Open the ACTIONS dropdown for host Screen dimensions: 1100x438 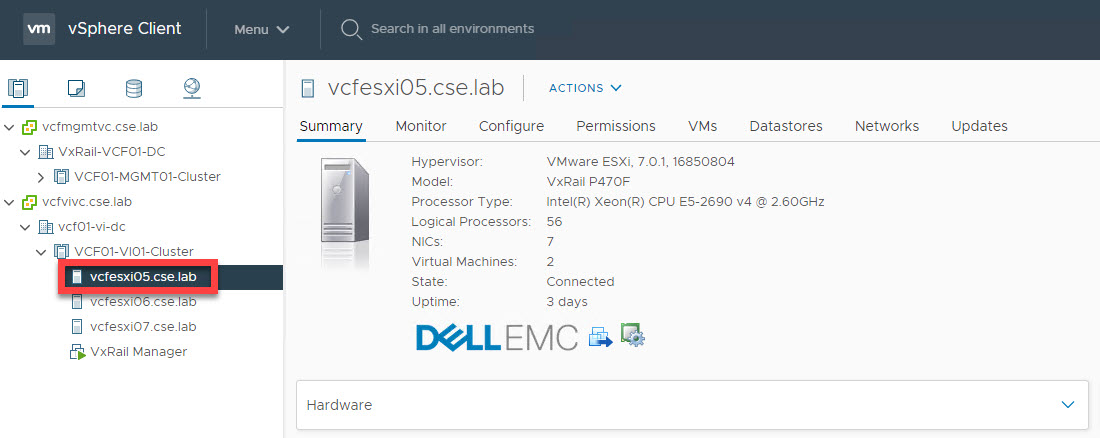tap(585, 88)
